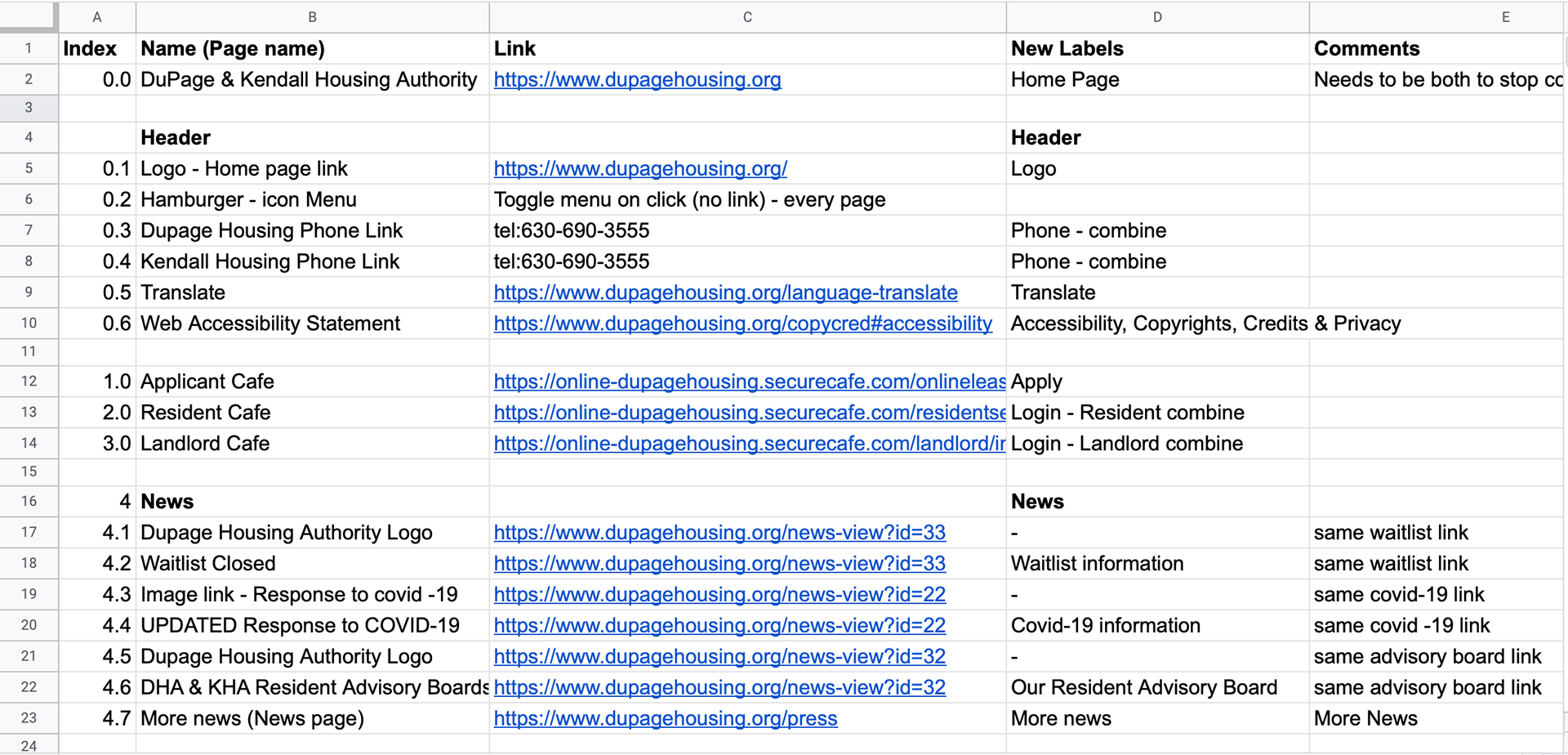Select the Our Resident Advisory Board cell

(1158, 689)
